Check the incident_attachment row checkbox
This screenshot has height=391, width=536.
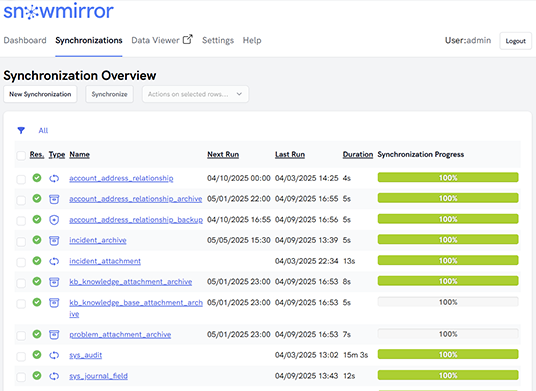pos(21,262)
